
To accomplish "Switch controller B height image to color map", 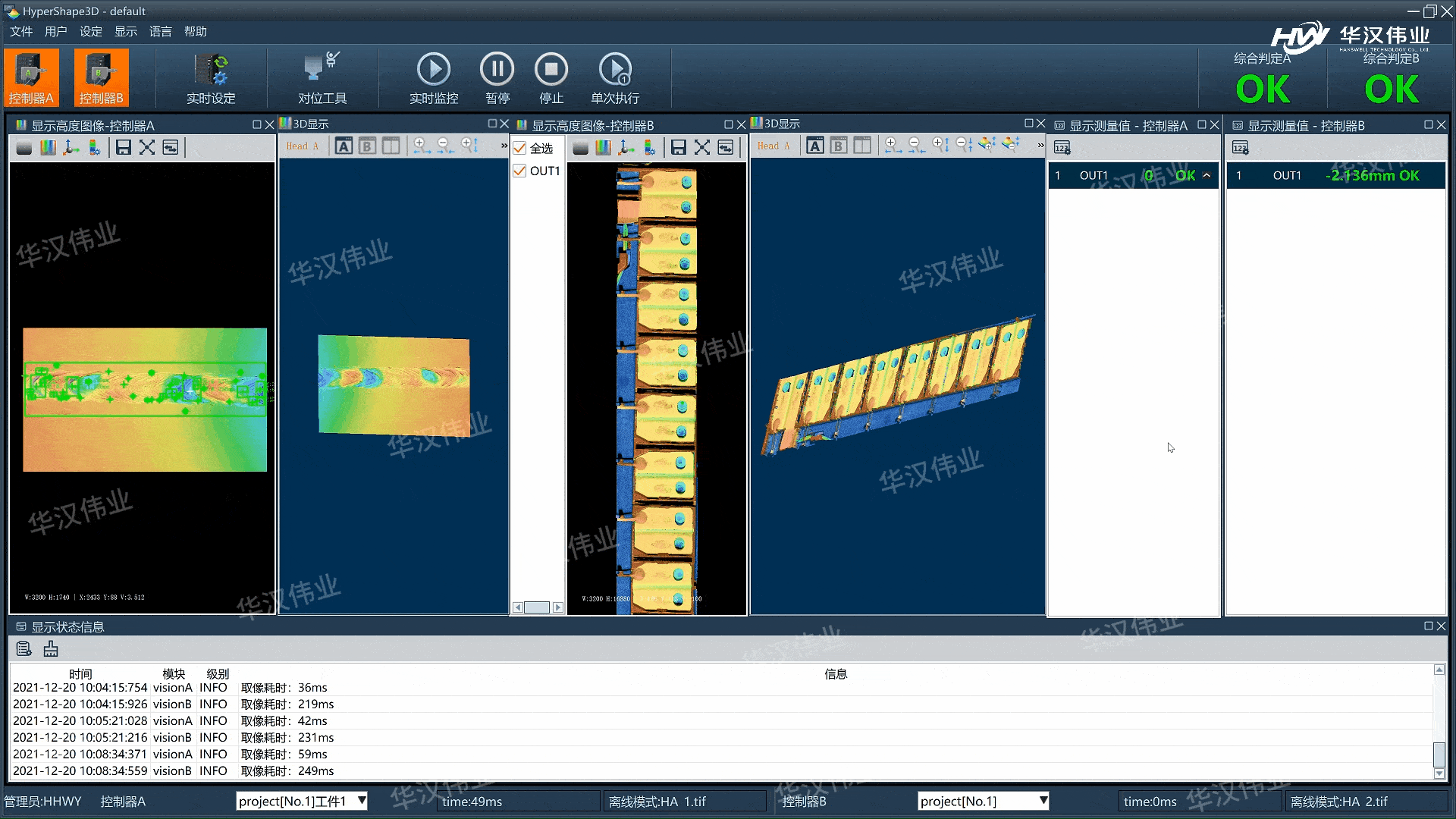I will point(604,147).
